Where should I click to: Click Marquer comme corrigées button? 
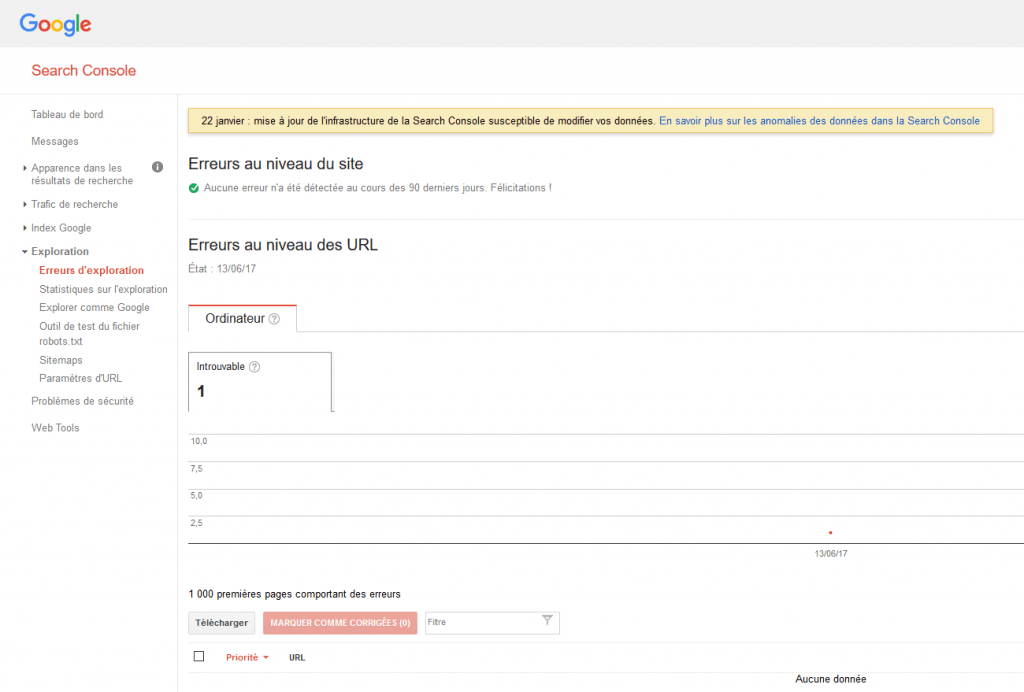(340, 623)
